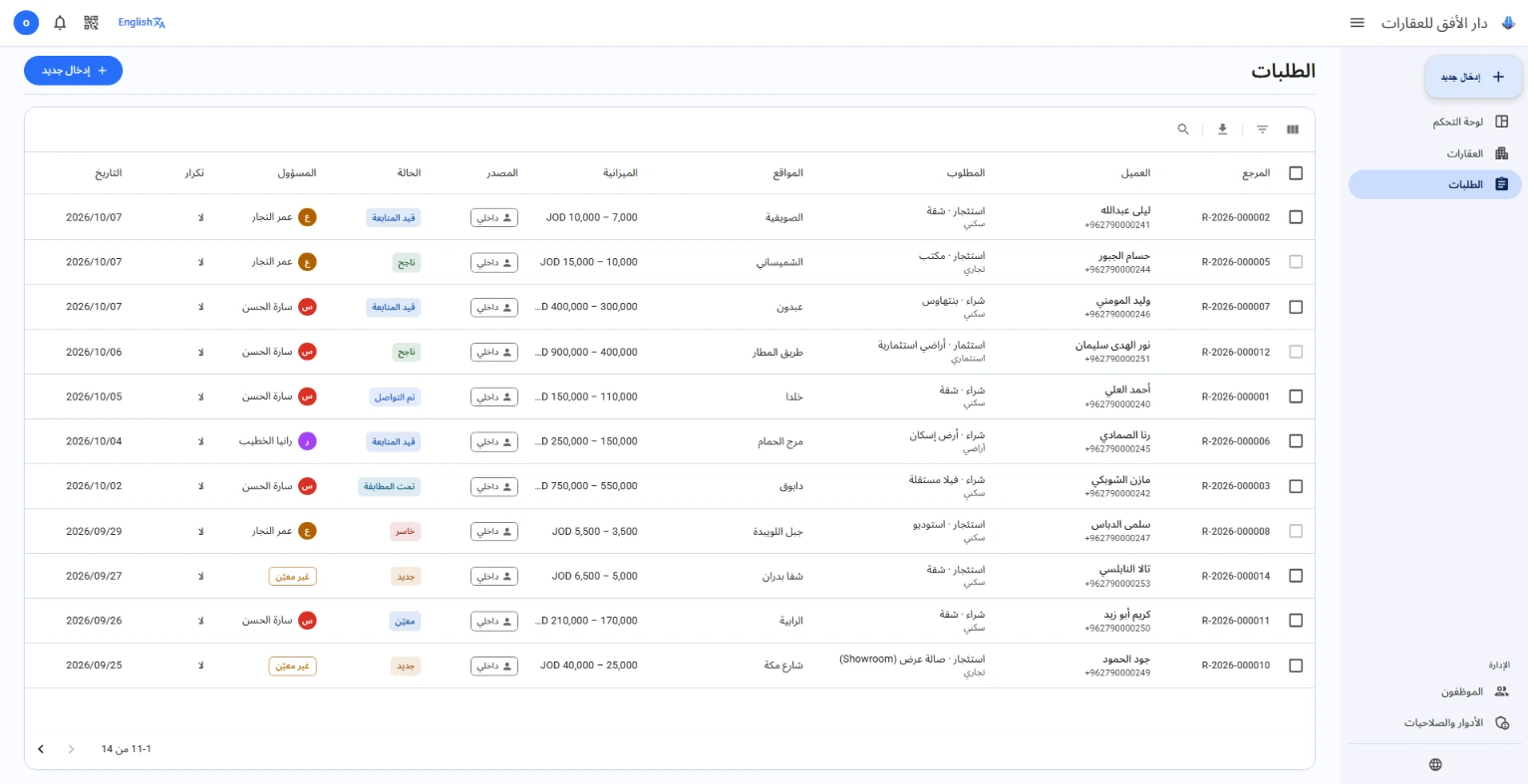The image size is (1528, 784).
Task: Open الأدوار والصلاحيات in the sidebar
Action: point(1435,722)
